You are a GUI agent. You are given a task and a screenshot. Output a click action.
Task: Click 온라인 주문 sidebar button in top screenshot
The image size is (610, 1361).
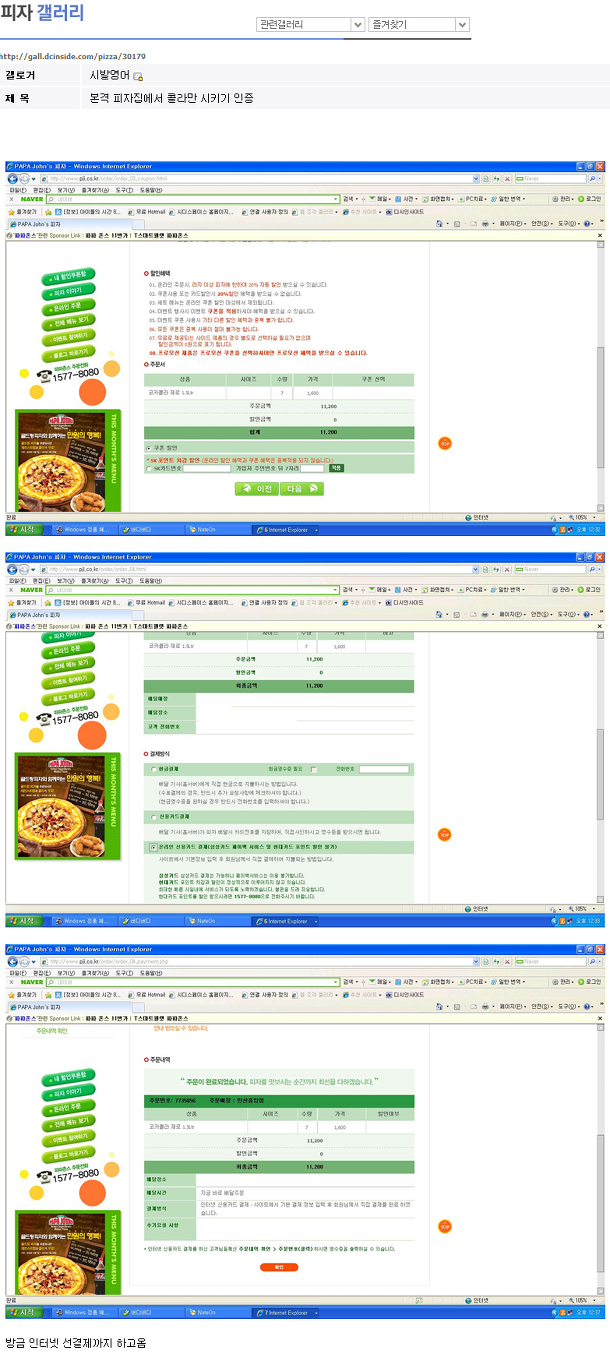point(67,307)
